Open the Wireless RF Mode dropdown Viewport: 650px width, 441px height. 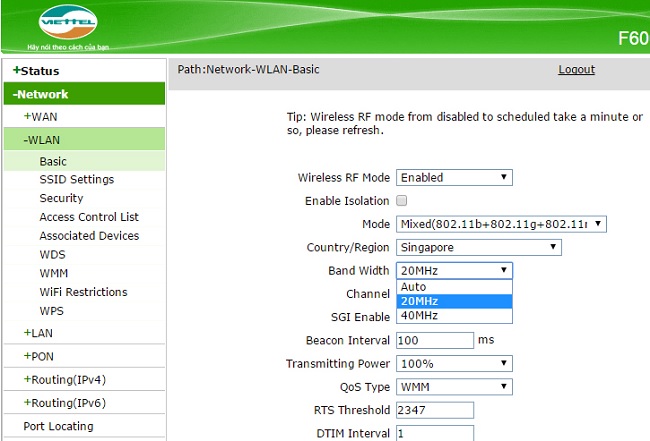(454, 178)
